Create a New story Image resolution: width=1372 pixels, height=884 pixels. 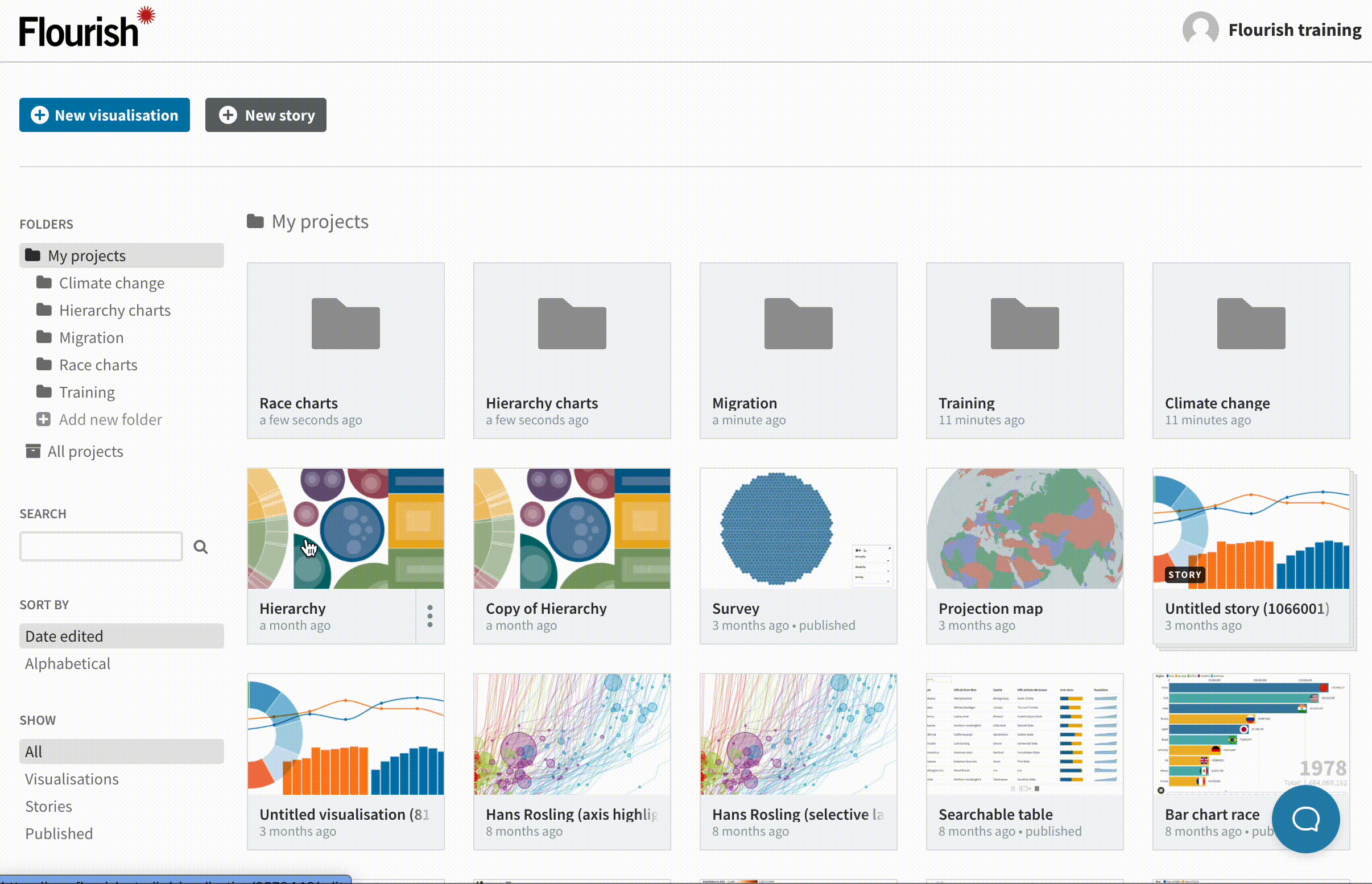(x=266, y=115)
